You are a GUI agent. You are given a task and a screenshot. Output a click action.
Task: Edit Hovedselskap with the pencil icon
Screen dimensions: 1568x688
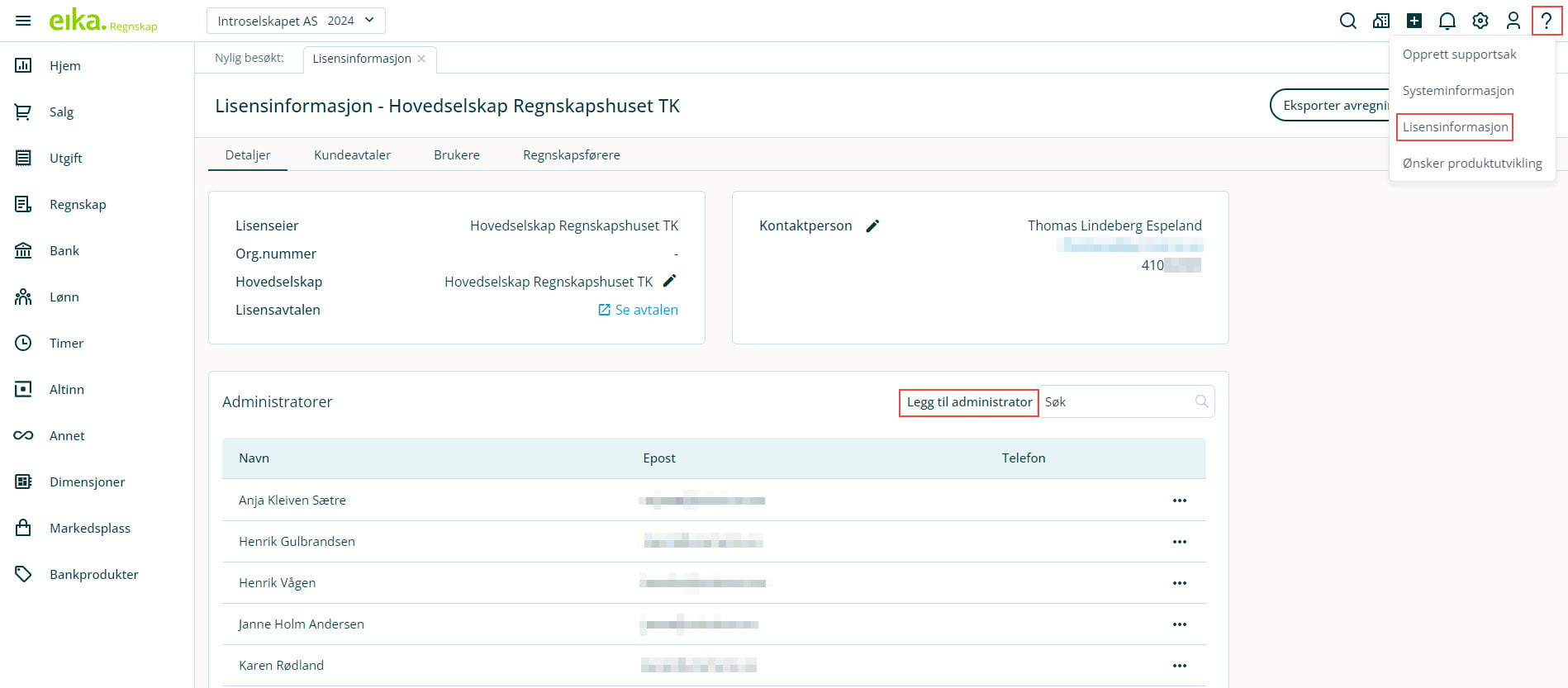[x=669, y=281]
